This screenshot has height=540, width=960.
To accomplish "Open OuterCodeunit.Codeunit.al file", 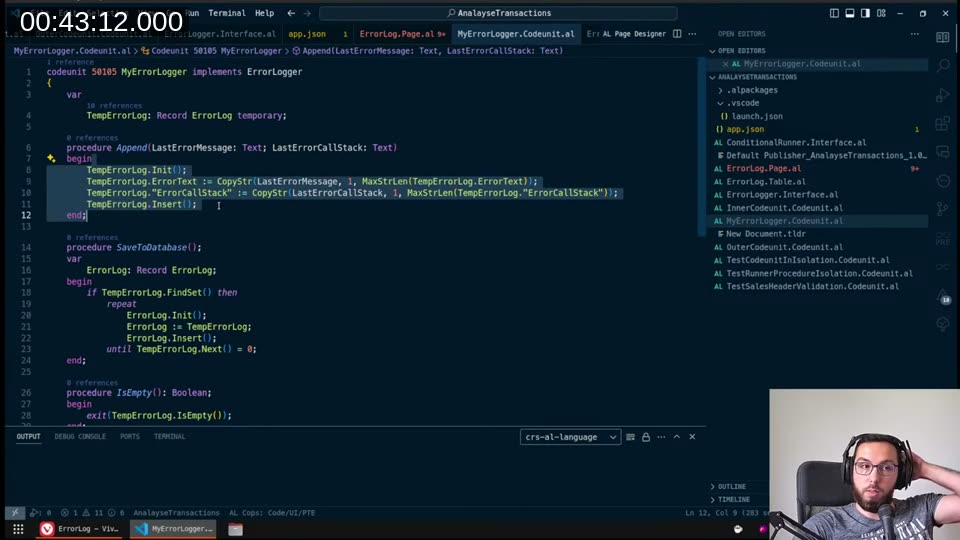I will click(x=784, y=247).
